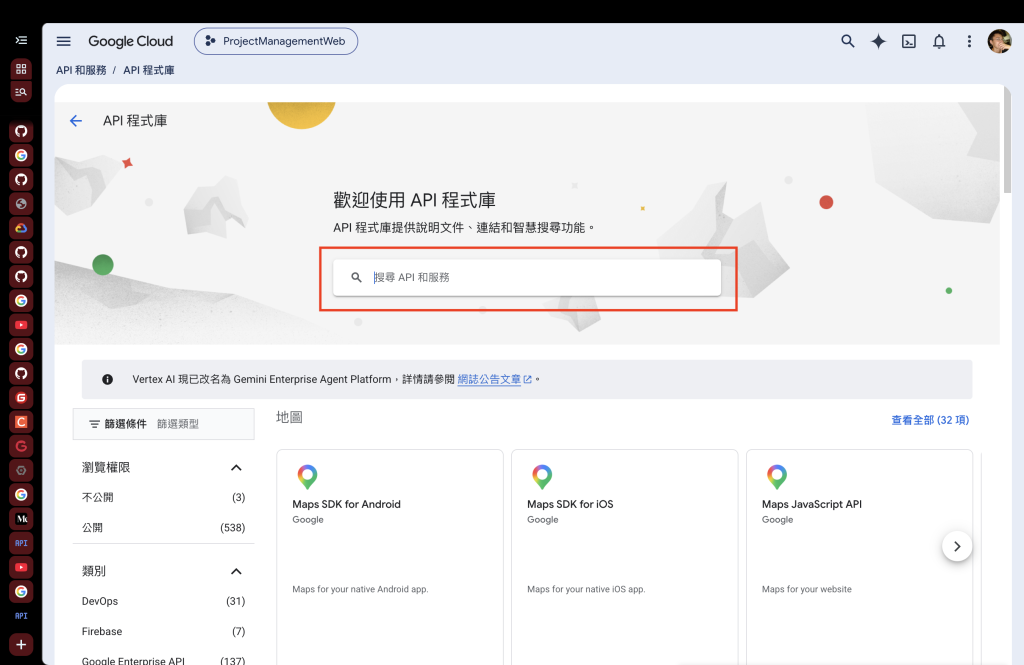Open the tab search icon in sidebar
The width and height of the screenshot is (1024, 665).
click(x=21, y=92)
